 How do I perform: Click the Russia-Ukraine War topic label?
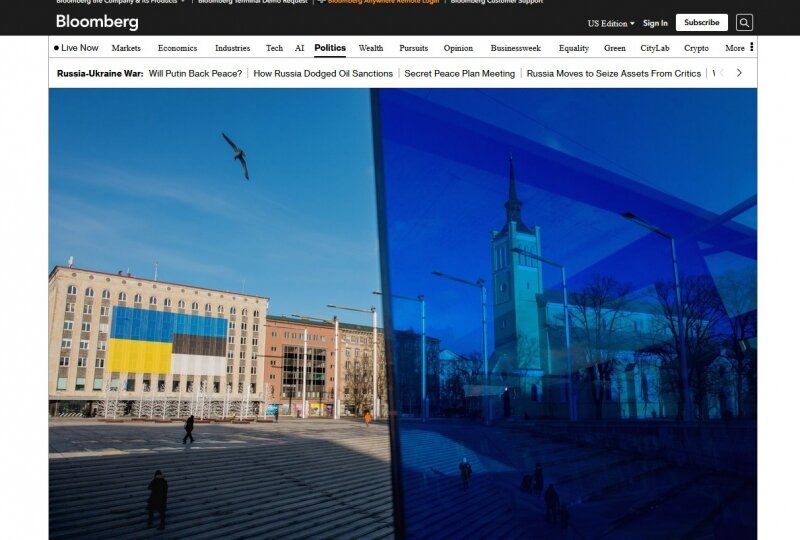tap(100, 73)
